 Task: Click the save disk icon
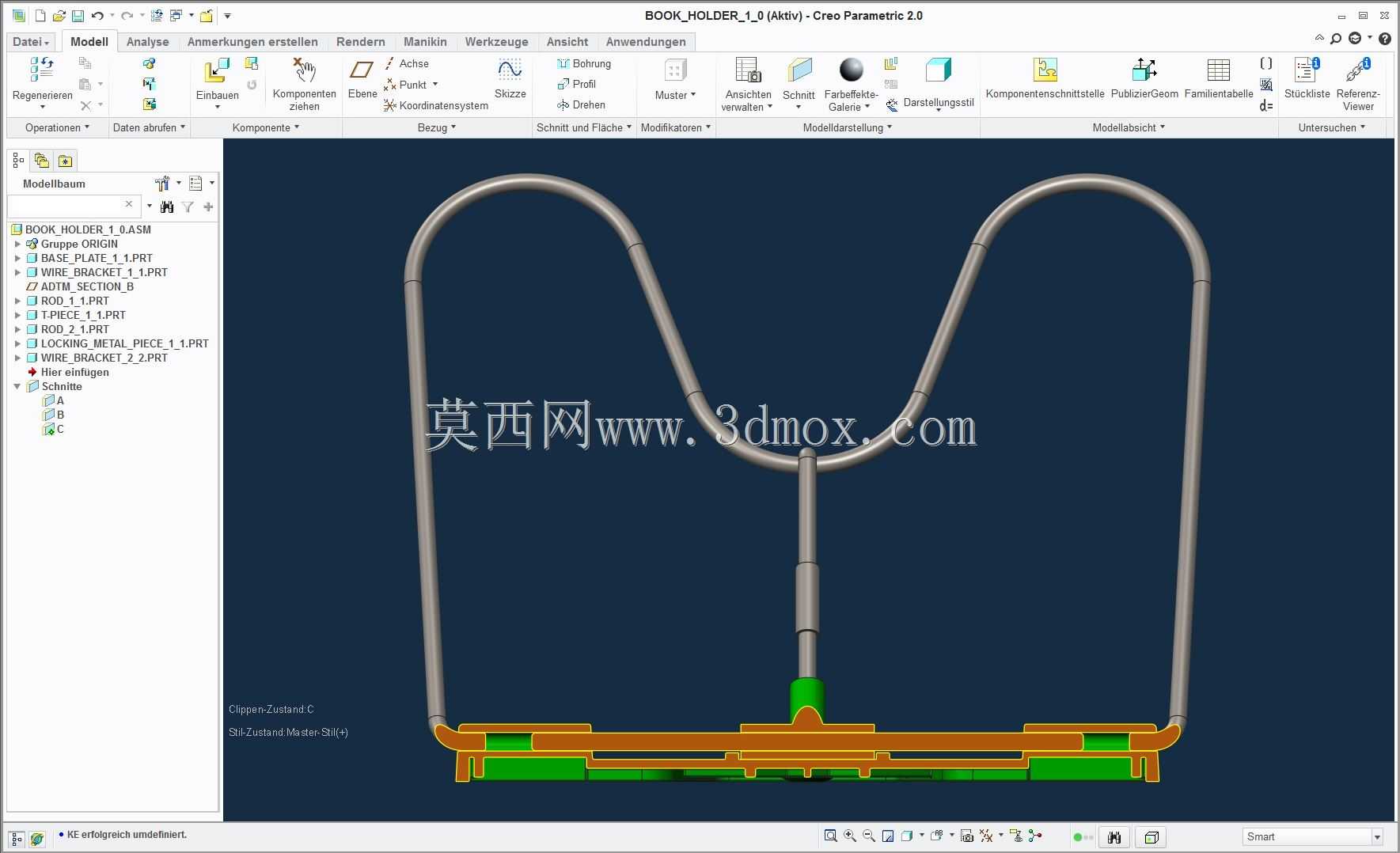pos(78,16)
